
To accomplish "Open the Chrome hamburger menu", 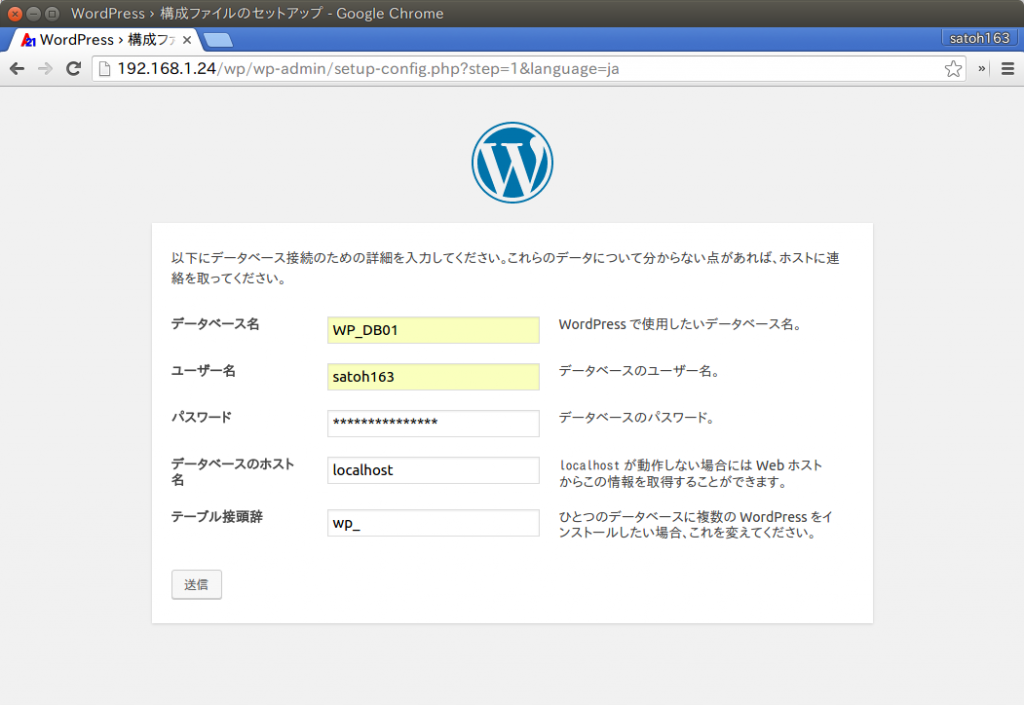I will tap(1008, 69).
